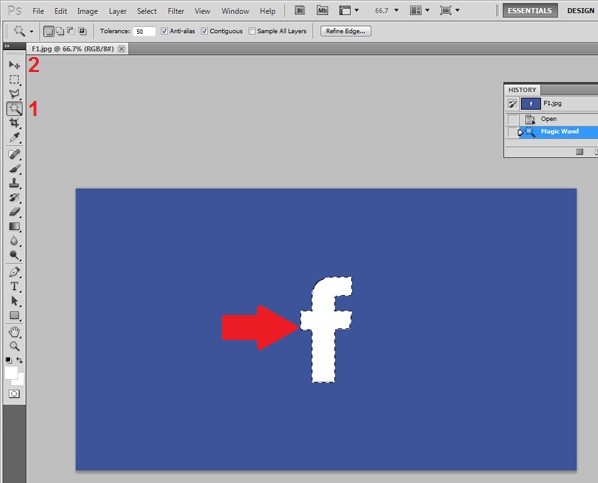The image size is (598, 483).
Task: Open the tool preset picker dropdown
Action: point(31,31)
